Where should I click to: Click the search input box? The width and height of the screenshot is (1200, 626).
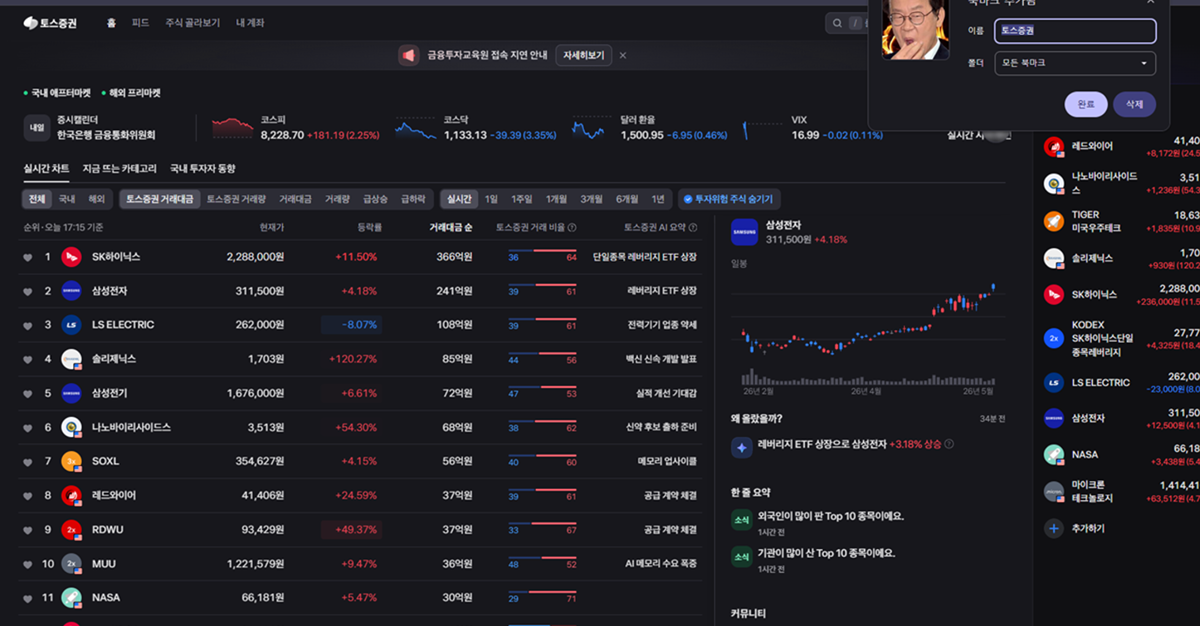[846, 23]
